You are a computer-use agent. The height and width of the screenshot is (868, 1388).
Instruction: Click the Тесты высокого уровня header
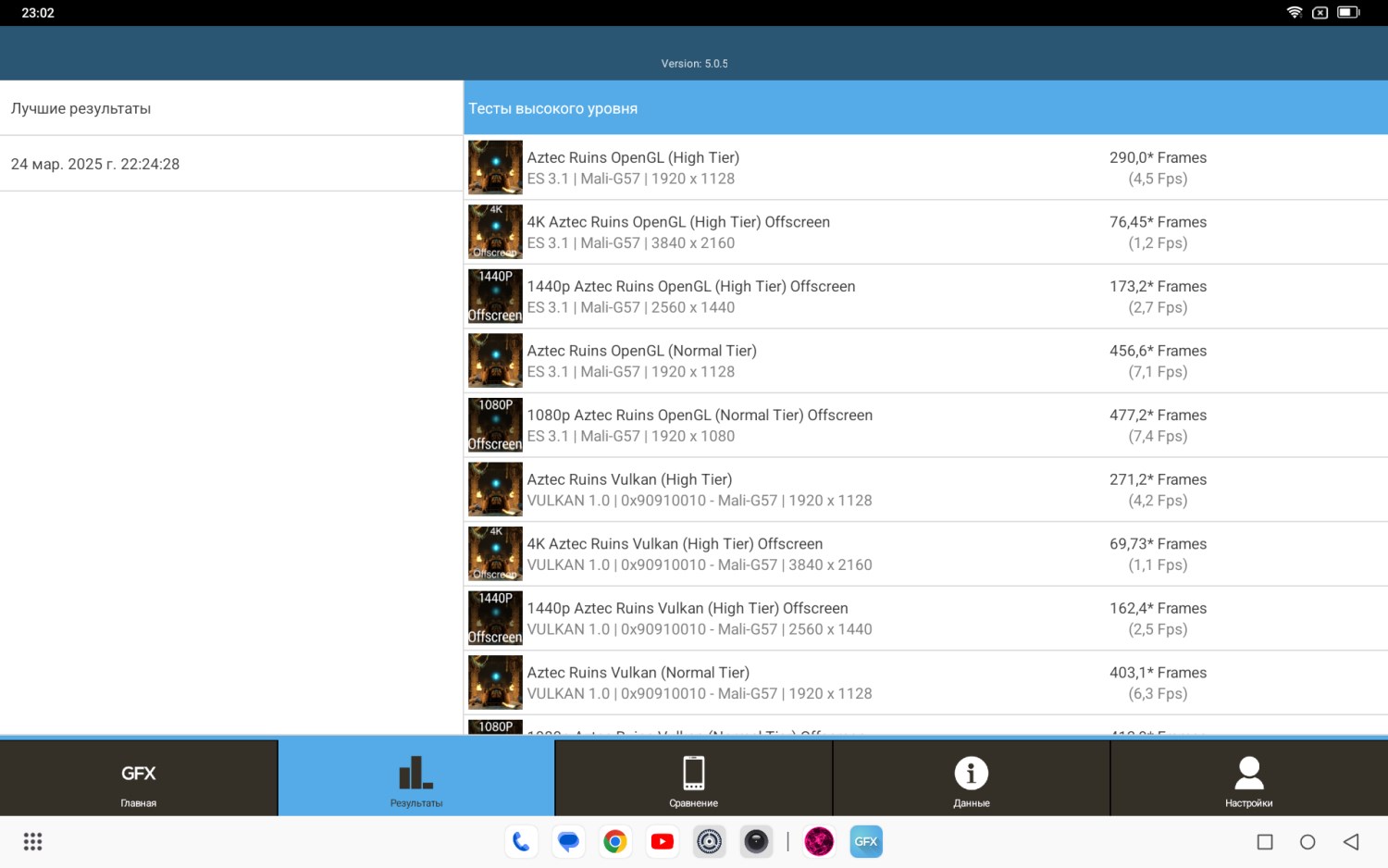pos(925,108)
